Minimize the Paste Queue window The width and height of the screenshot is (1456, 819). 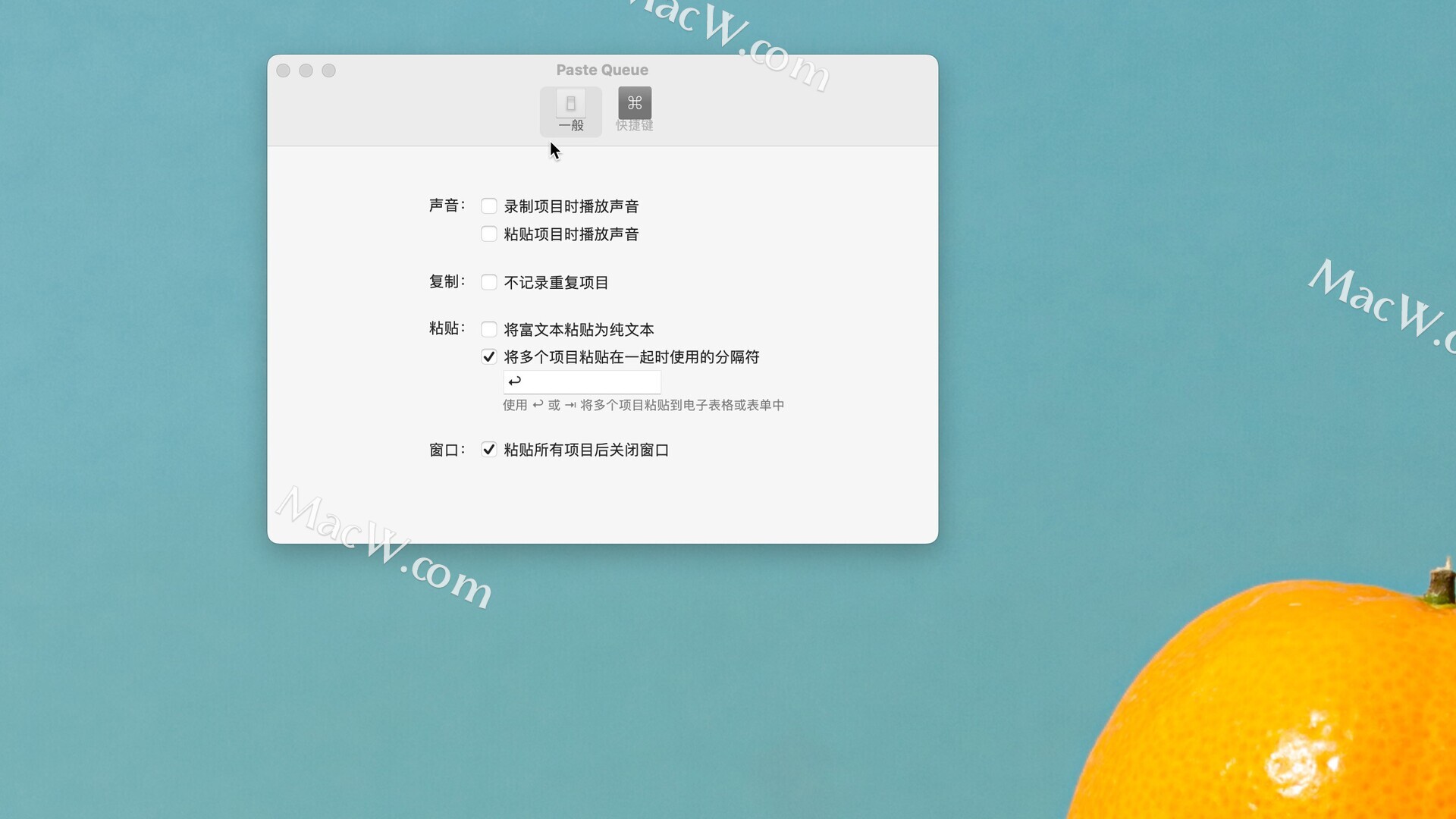click(x=306, y=71)
